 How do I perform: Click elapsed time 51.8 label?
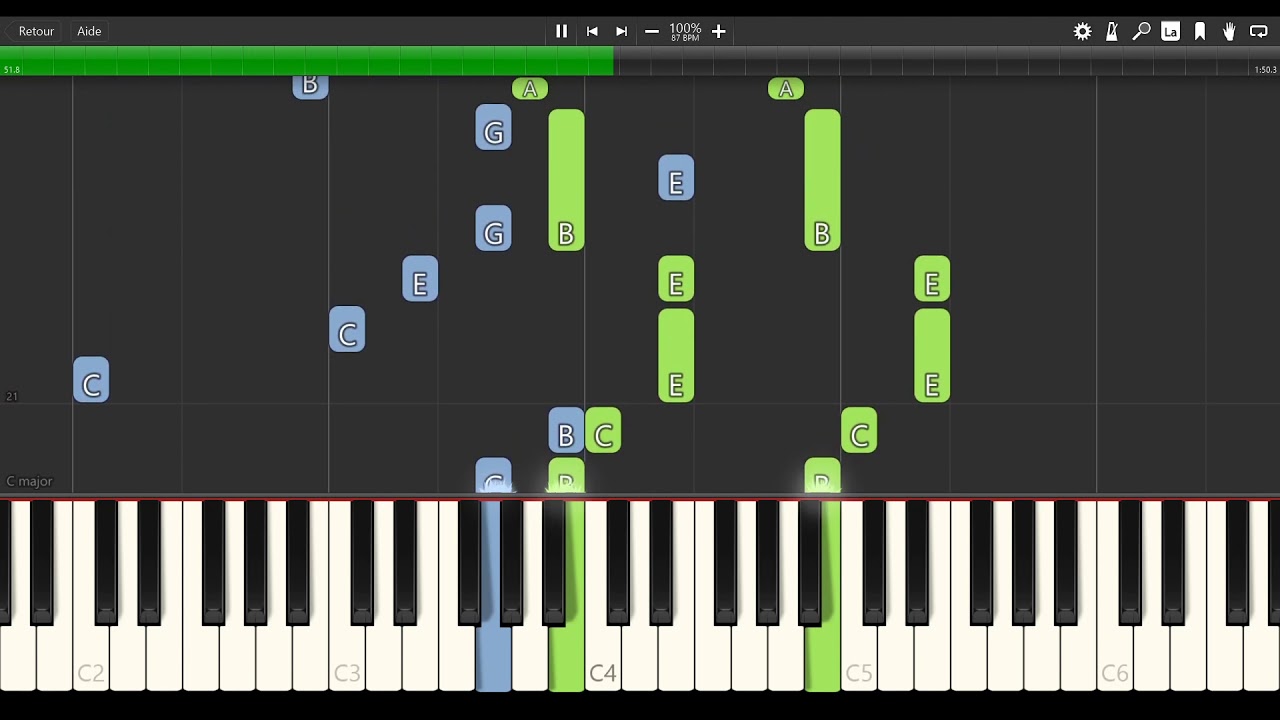[12, 70]
